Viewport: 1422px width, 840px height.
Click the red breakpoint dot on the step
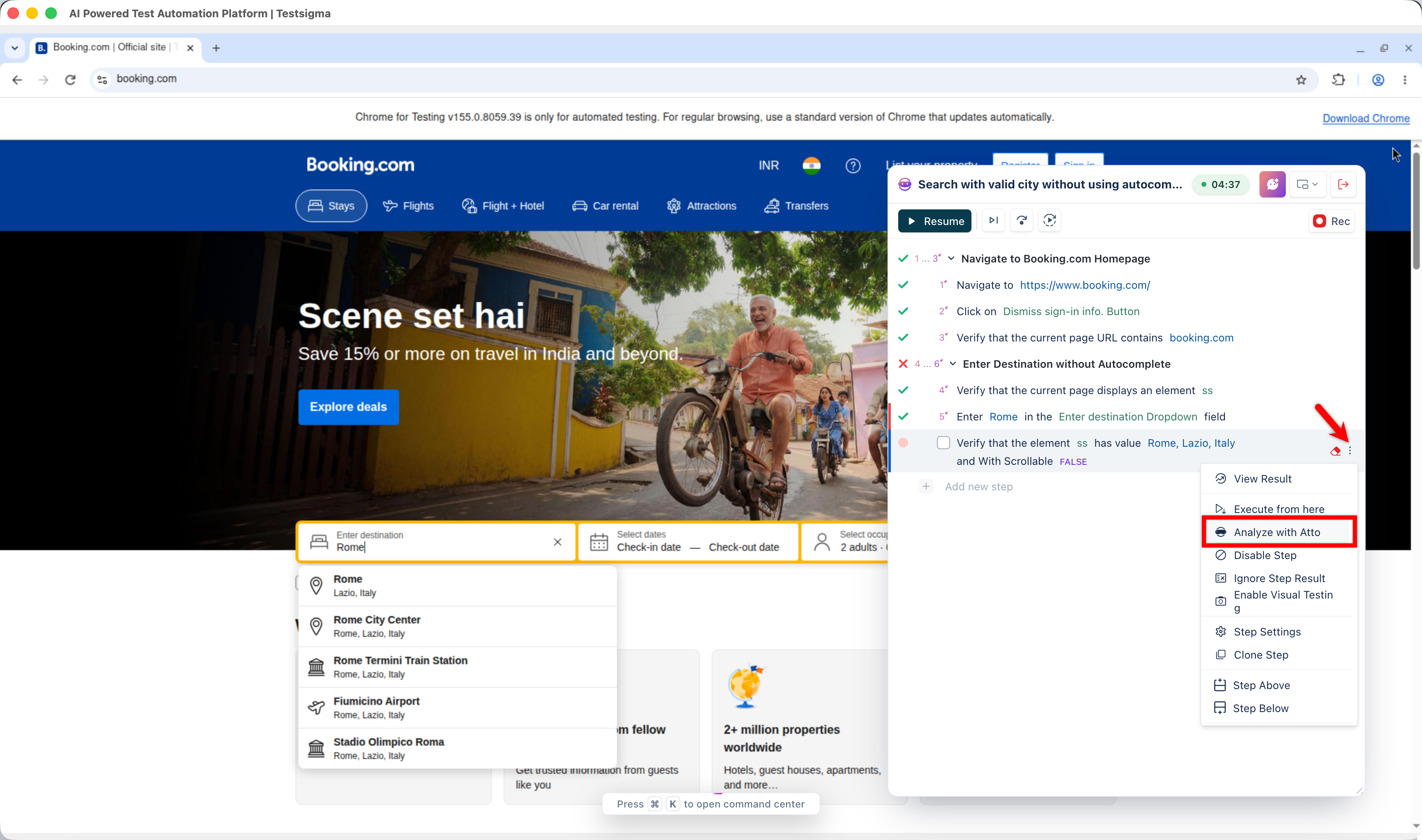(904, 443)
